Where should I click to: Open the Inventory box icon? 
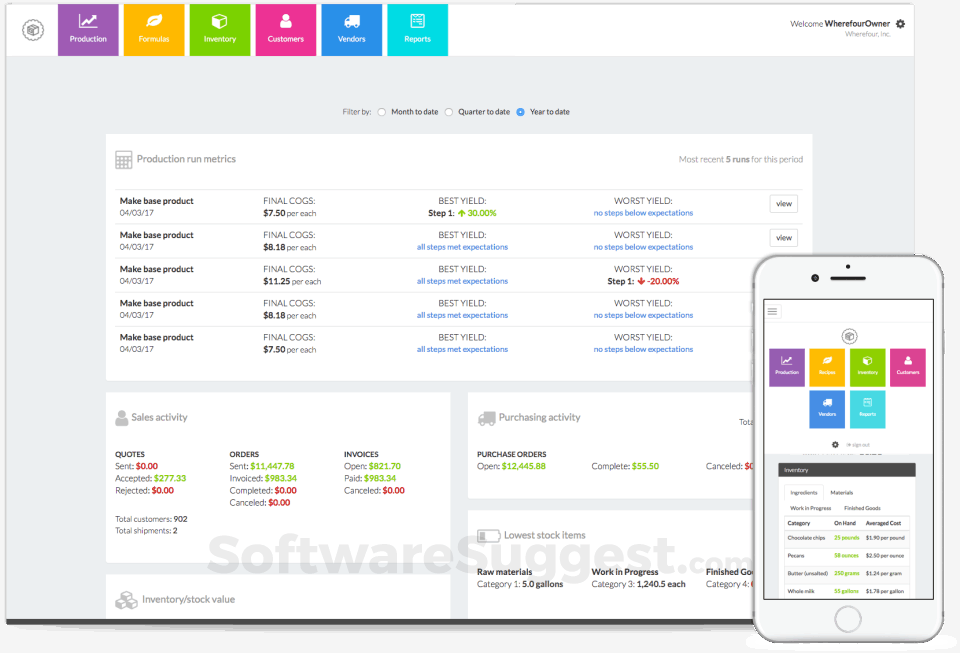click(220, 30)
